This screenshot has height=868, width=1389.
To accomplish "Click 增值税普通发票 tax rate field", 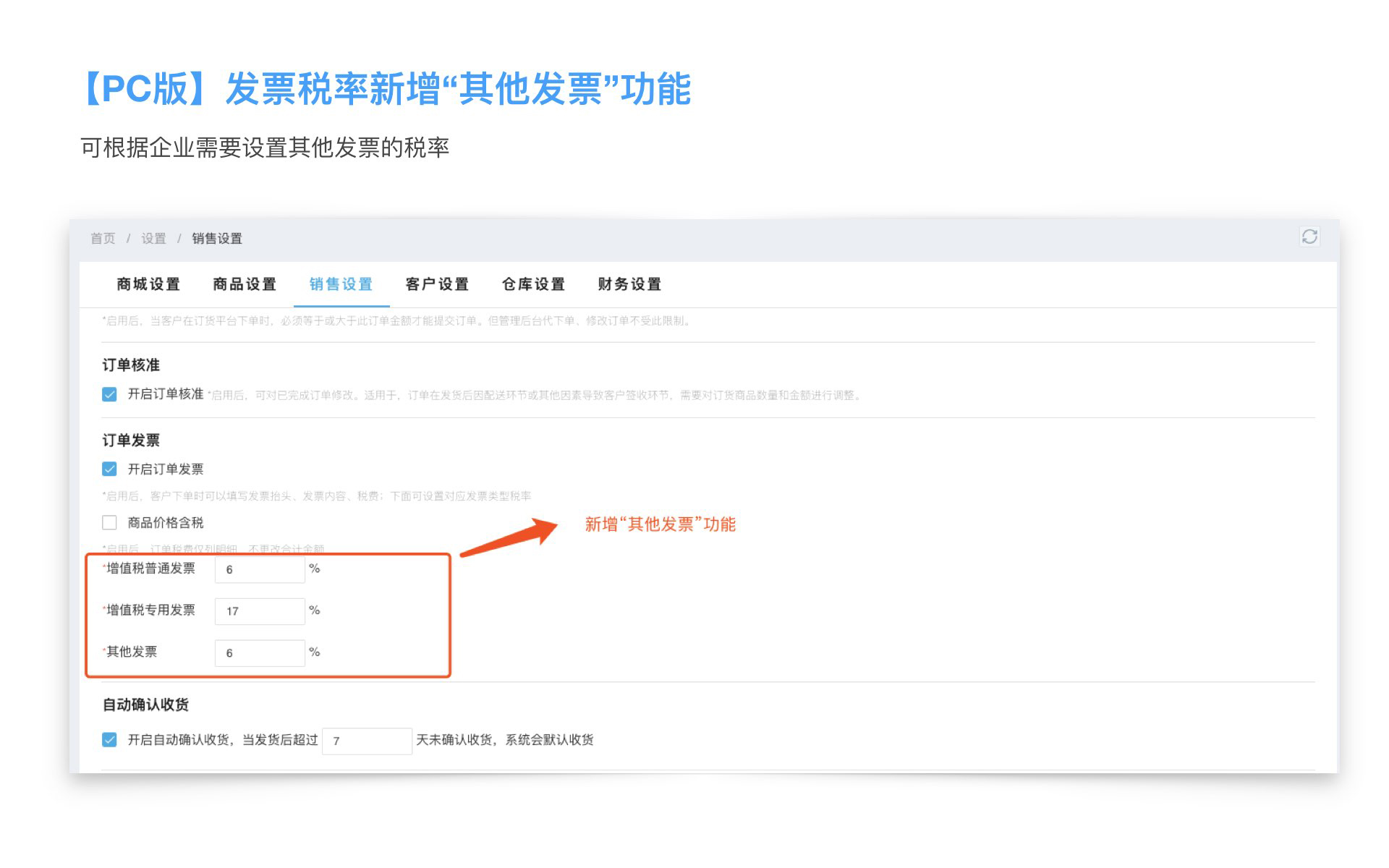I will (260, 570).
